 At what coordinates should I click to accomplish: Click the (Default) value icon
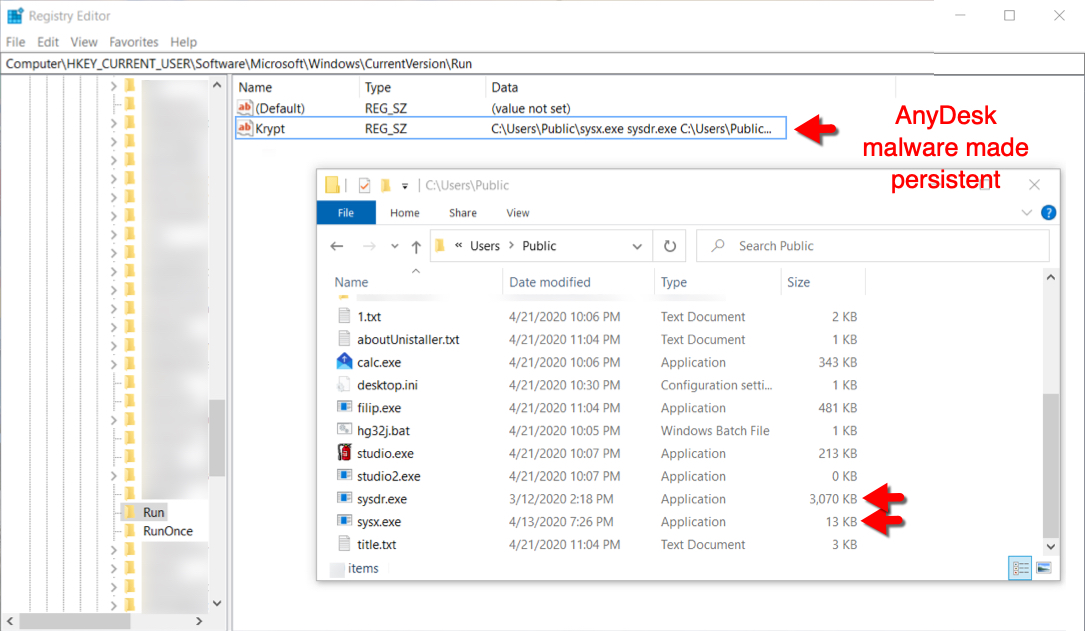[244, 108]
